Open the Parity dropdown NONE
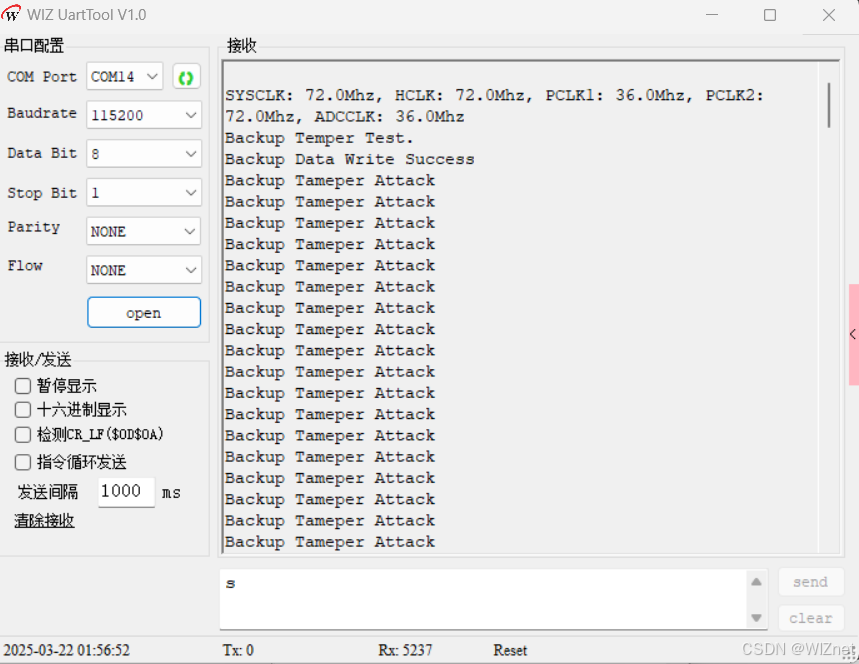The image size is (859, 664). 144,231
